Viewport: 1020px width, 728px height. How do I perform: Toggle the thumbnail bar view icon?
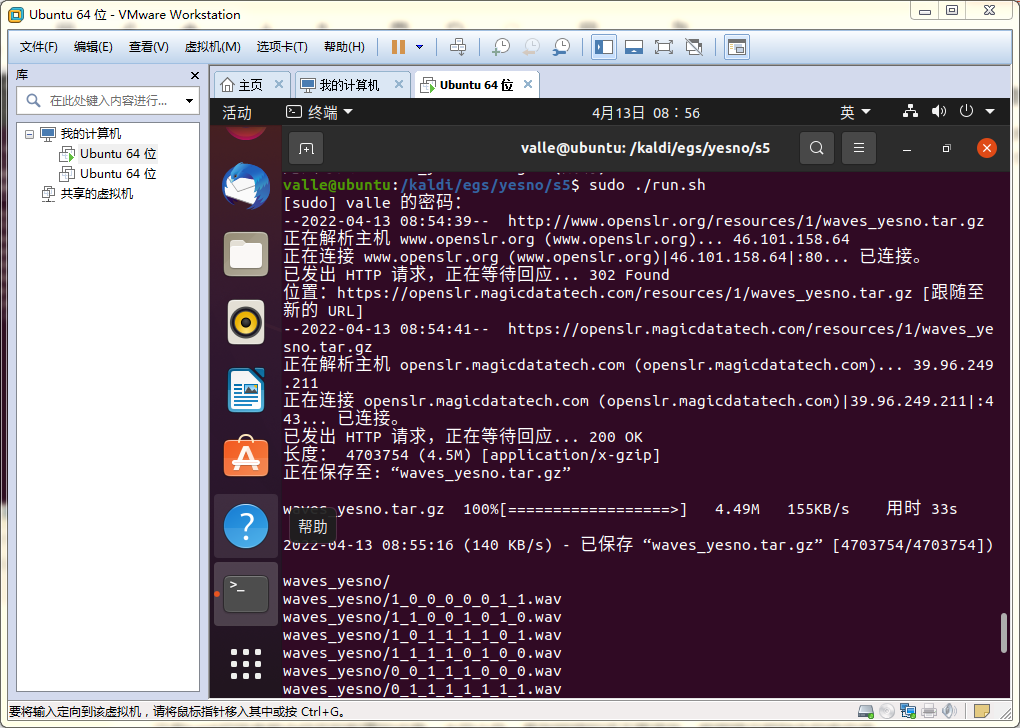coord(634,47)
